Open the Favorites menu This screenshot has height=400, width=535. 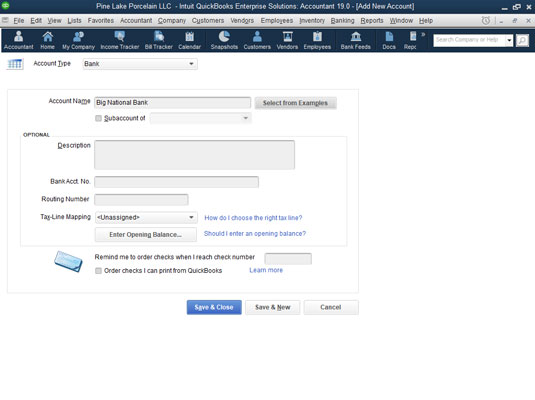[101, 20]
